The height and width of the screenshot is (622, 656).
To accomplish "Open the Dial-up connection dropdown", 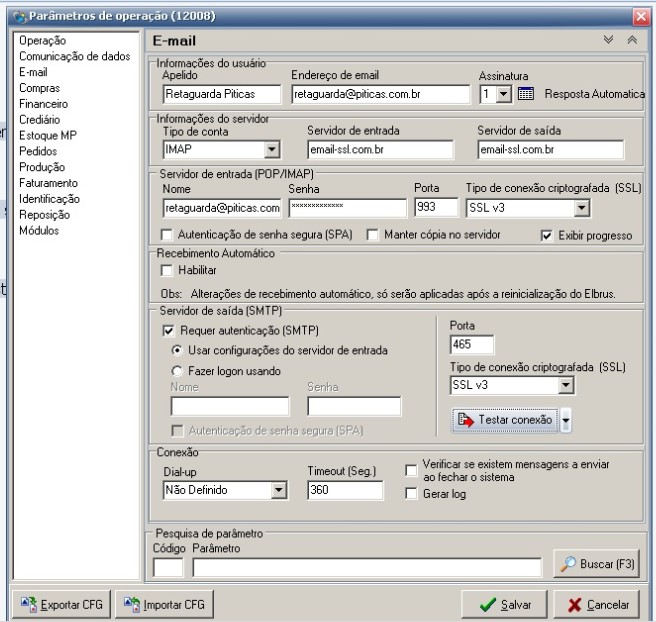I will [x=278, y=491].
